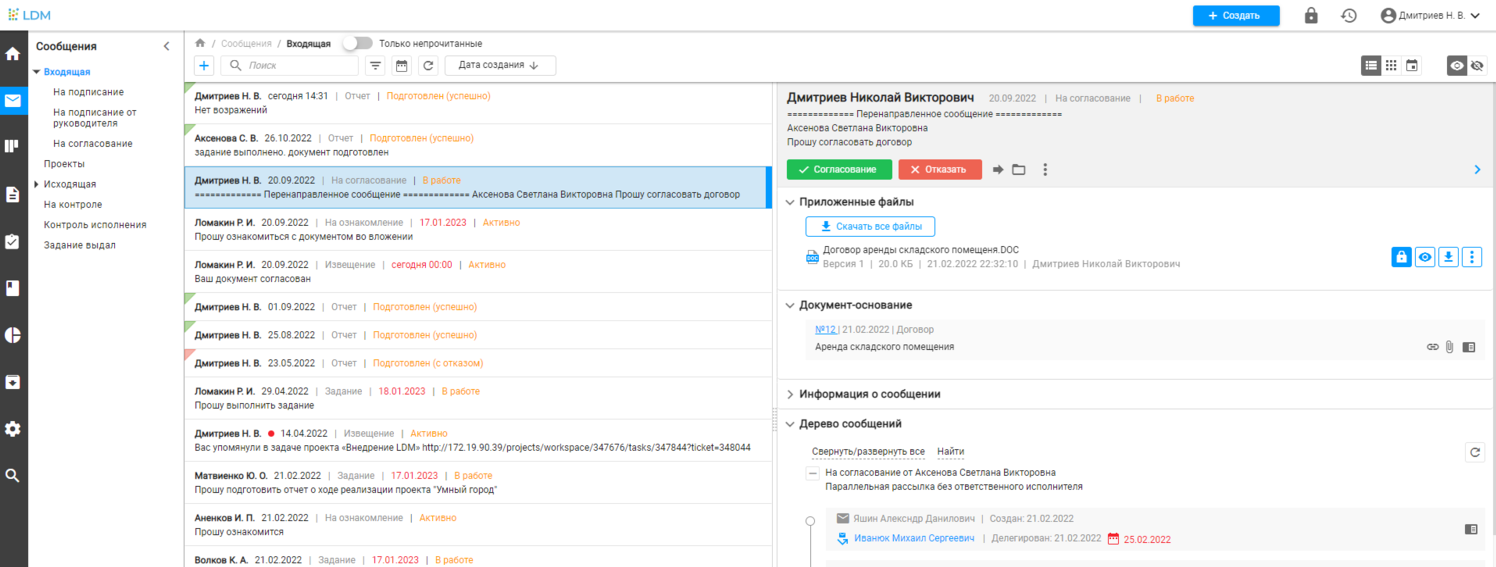This screenshot has width=1496, height=567.
Task: Click the Скачать все файлы button
Action: point(870,227)
